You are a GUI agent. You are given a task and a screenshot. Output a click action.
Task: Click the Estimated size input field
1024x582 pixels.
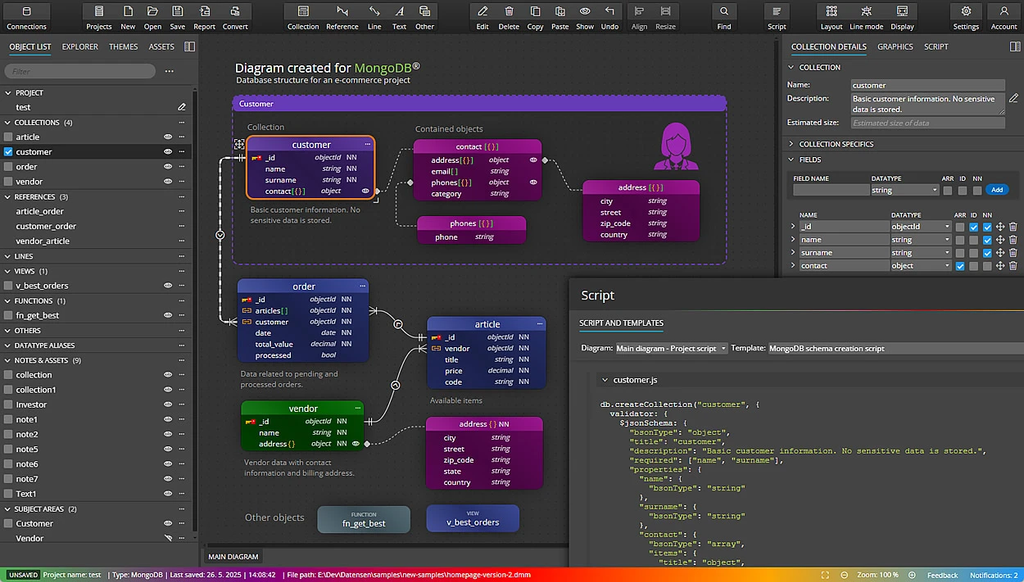click(927, 123)
